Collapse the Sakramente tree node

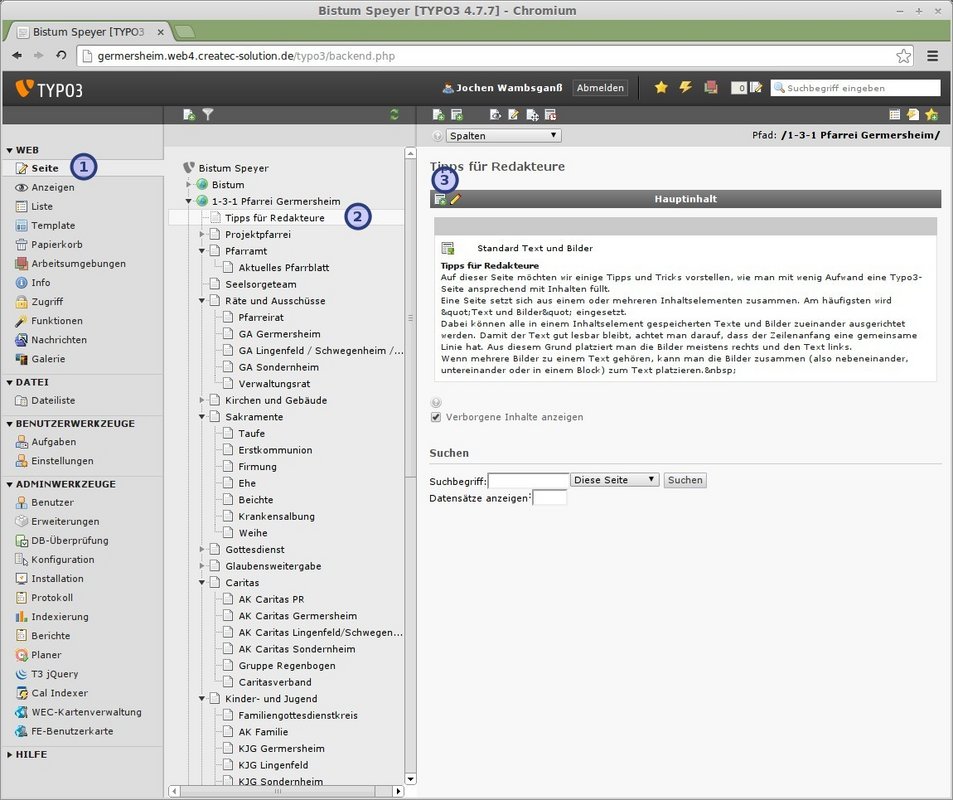coord(202,417)
